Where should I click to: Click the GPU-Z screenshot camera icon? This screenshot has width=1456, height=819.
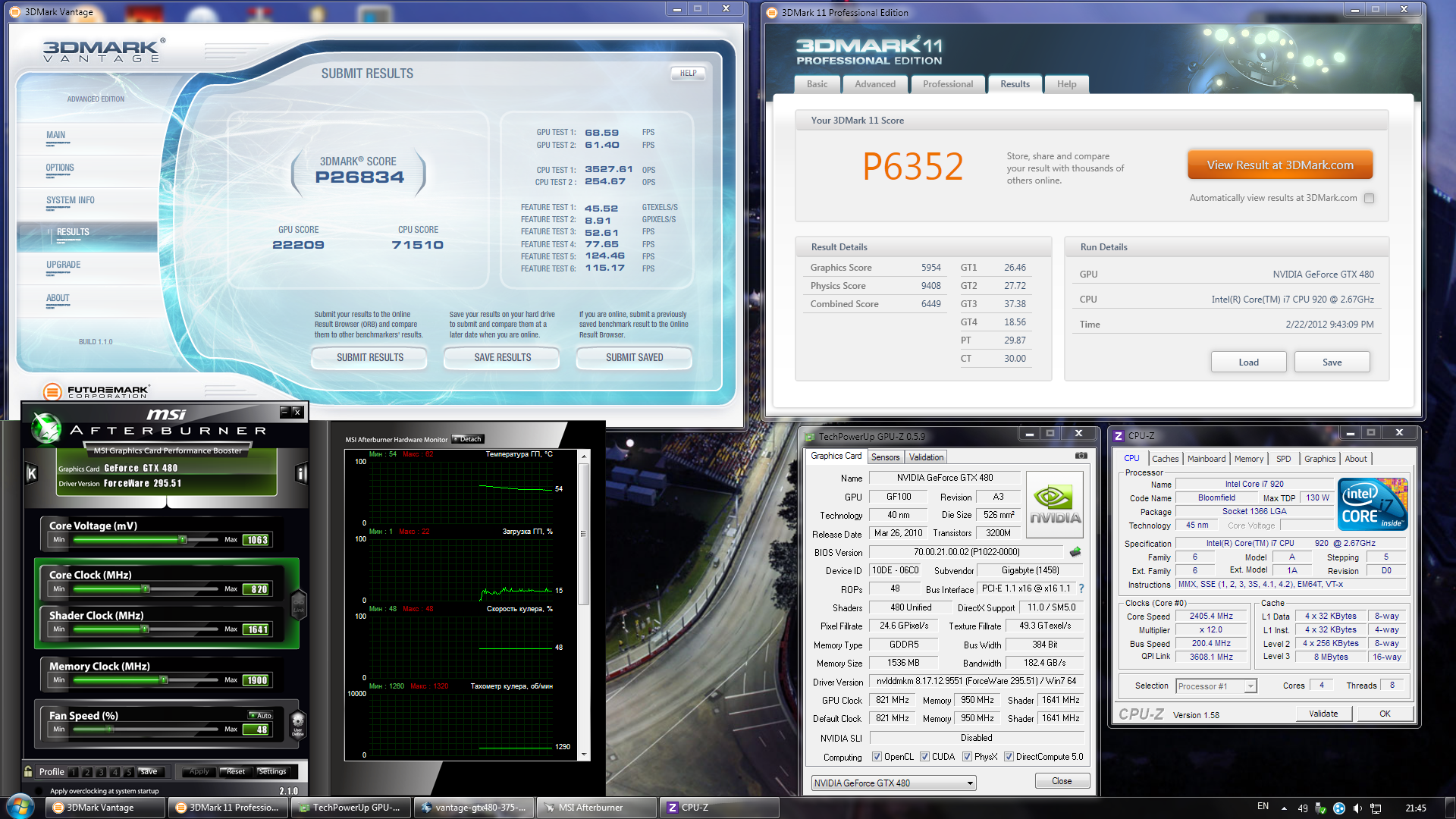click(x=1081, y=456)
